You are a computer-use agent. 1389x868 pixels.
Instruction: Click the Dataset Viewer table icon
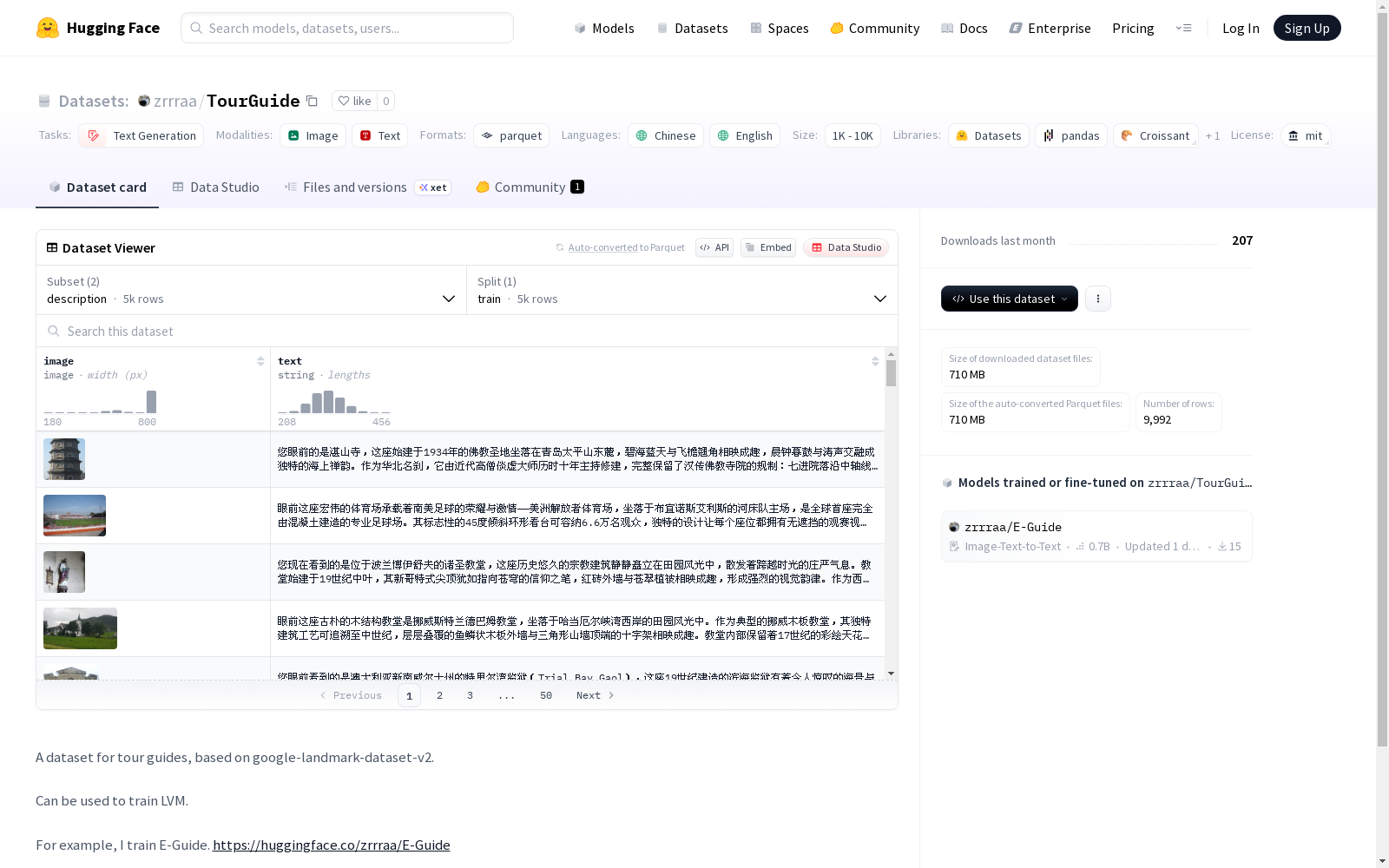(x=52, y=247)
